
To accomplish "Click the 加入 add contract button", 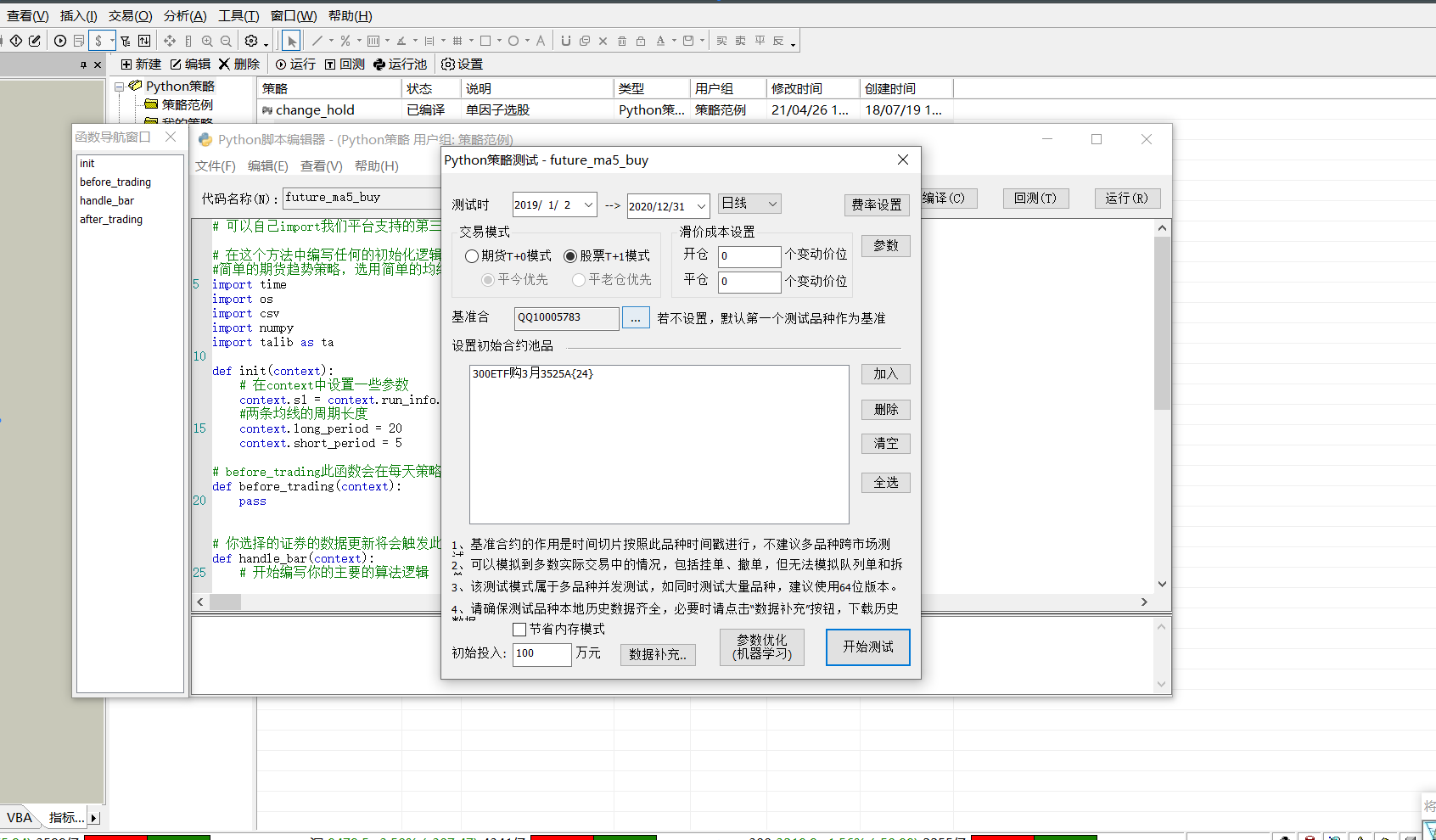I will [886, 374].
